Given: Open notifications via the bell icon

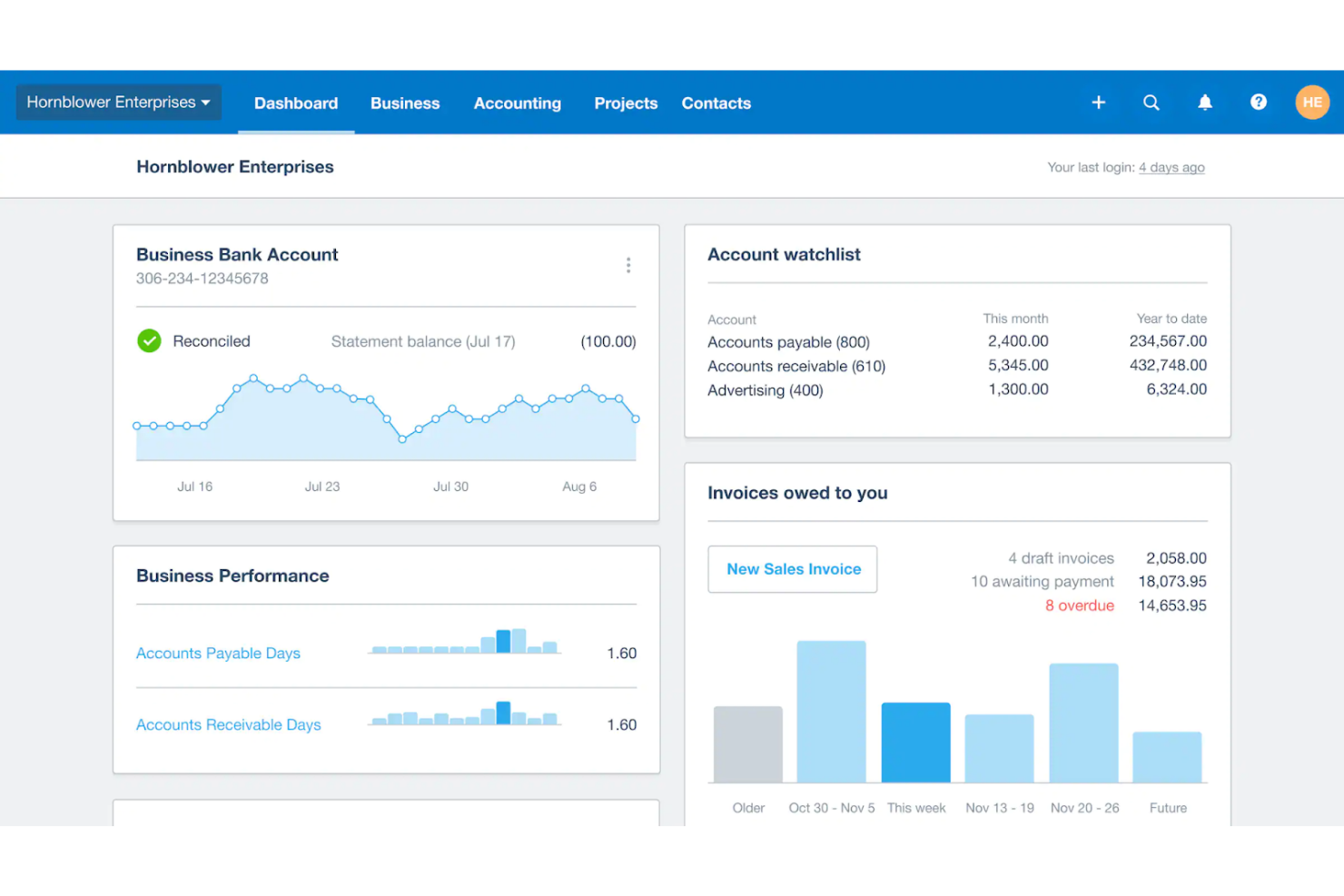Looking at the screenshot, I should 1205,103.
